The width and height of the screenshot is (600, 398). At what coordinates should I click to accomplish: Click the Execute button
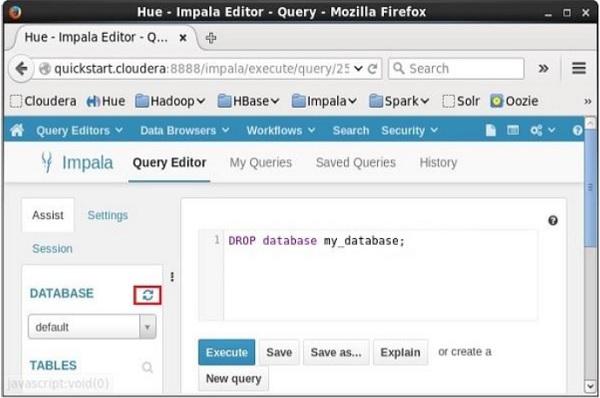pyautogui.click(x=227, y=352)
